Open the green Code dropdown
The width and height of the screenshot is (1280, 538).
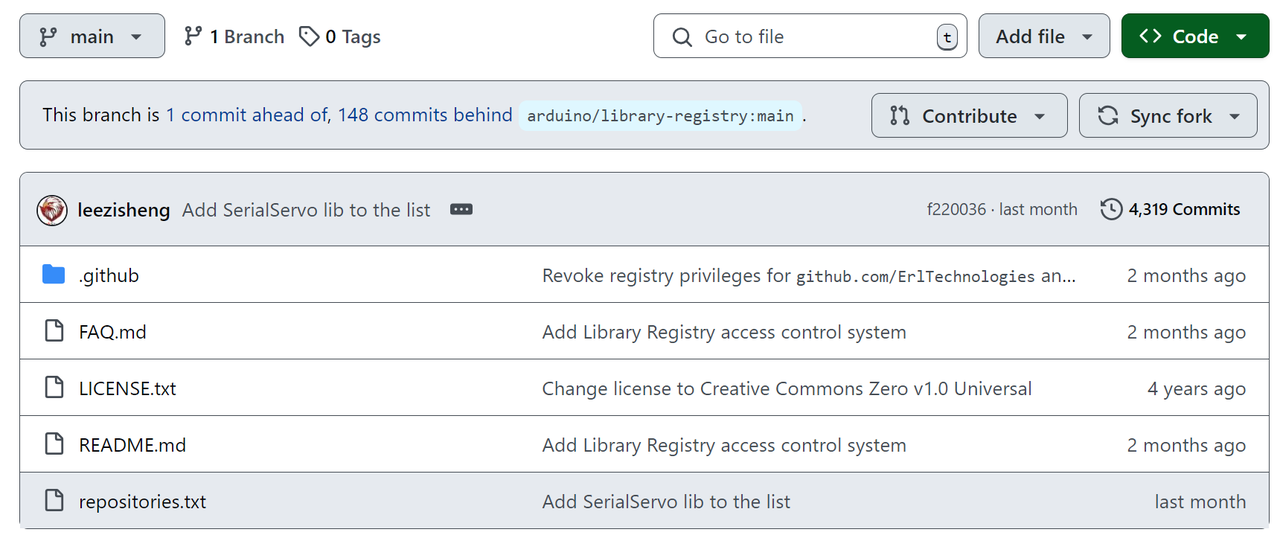[1194, 37]
